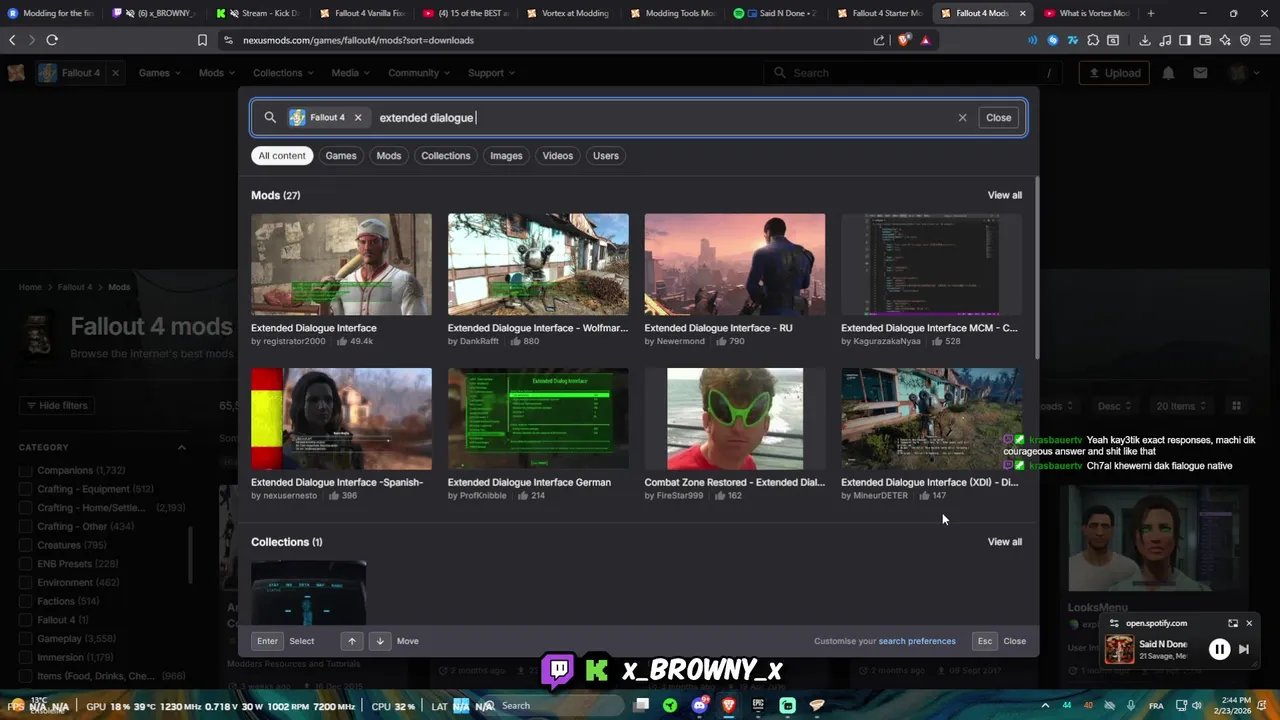Open the browser hamburger main menu
The height and width of the screenshot is (720, 1280).
pos(1266,40)
